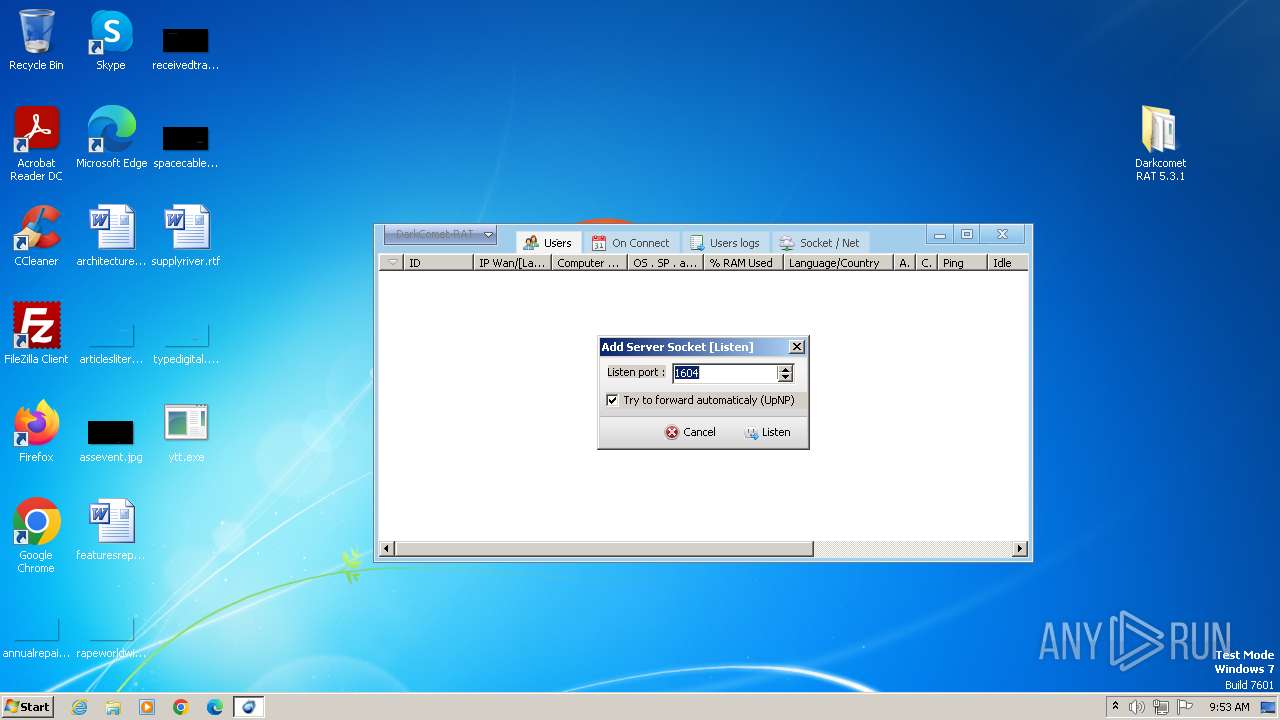Minimize the DarkComet window
The height and width of the screenshot is (720, 1280).
coord(939,235)
